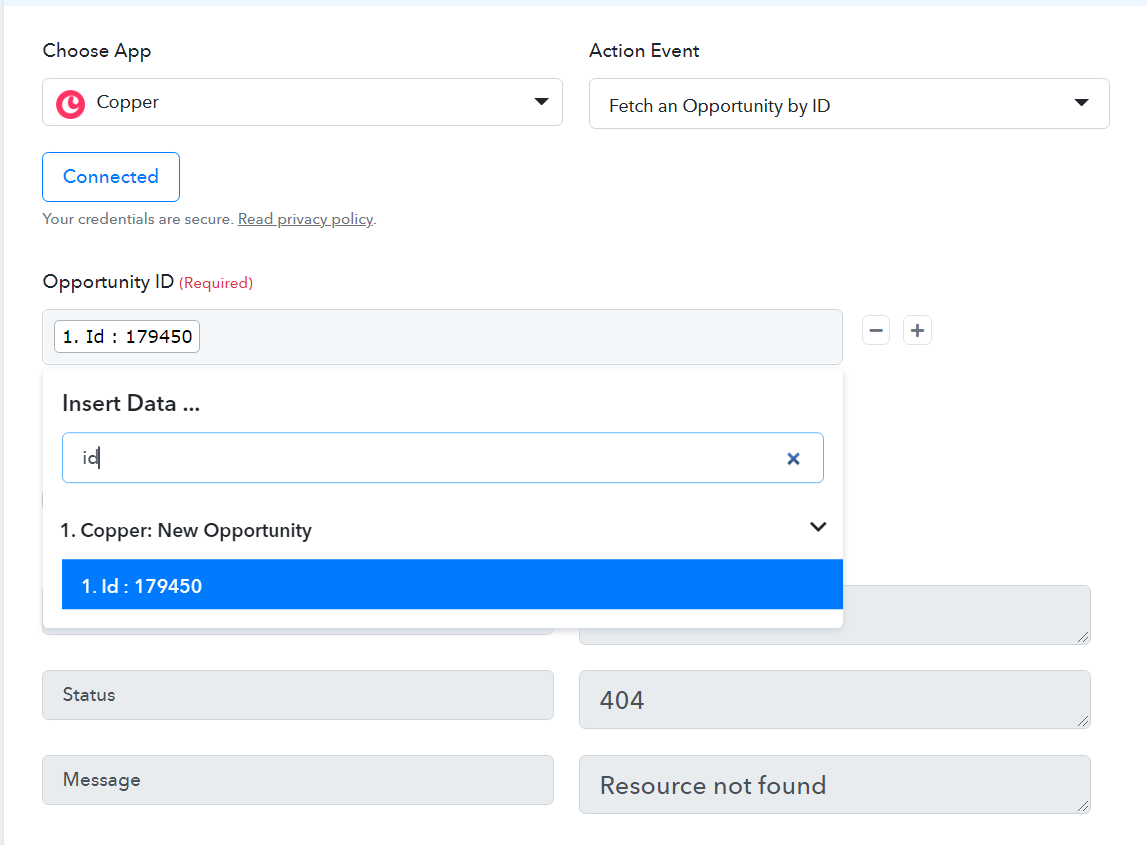Click the 'Resource not found' message box
The width and height of the screenshot is (1147, 845).
tap(835, 784)
